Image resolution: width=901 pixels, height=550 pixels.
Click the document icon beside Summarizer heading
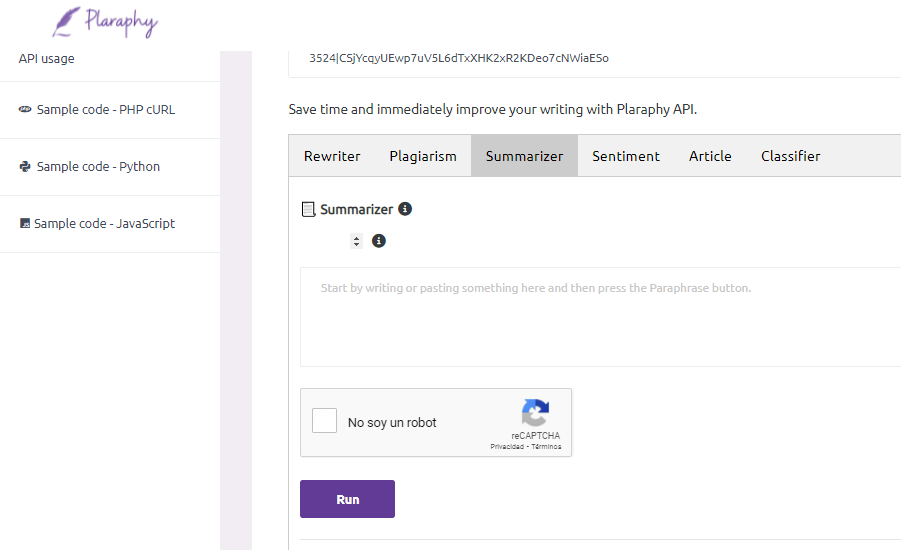tap(309, 210)
